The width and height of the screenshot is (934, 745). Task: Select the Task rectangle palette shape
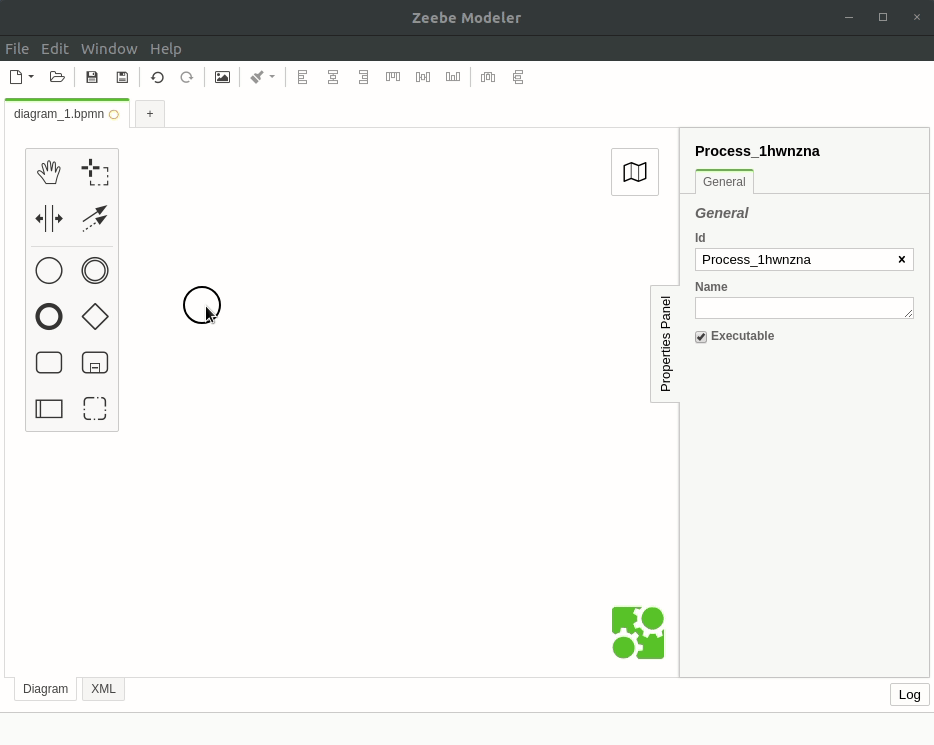(x=49, y=363)
